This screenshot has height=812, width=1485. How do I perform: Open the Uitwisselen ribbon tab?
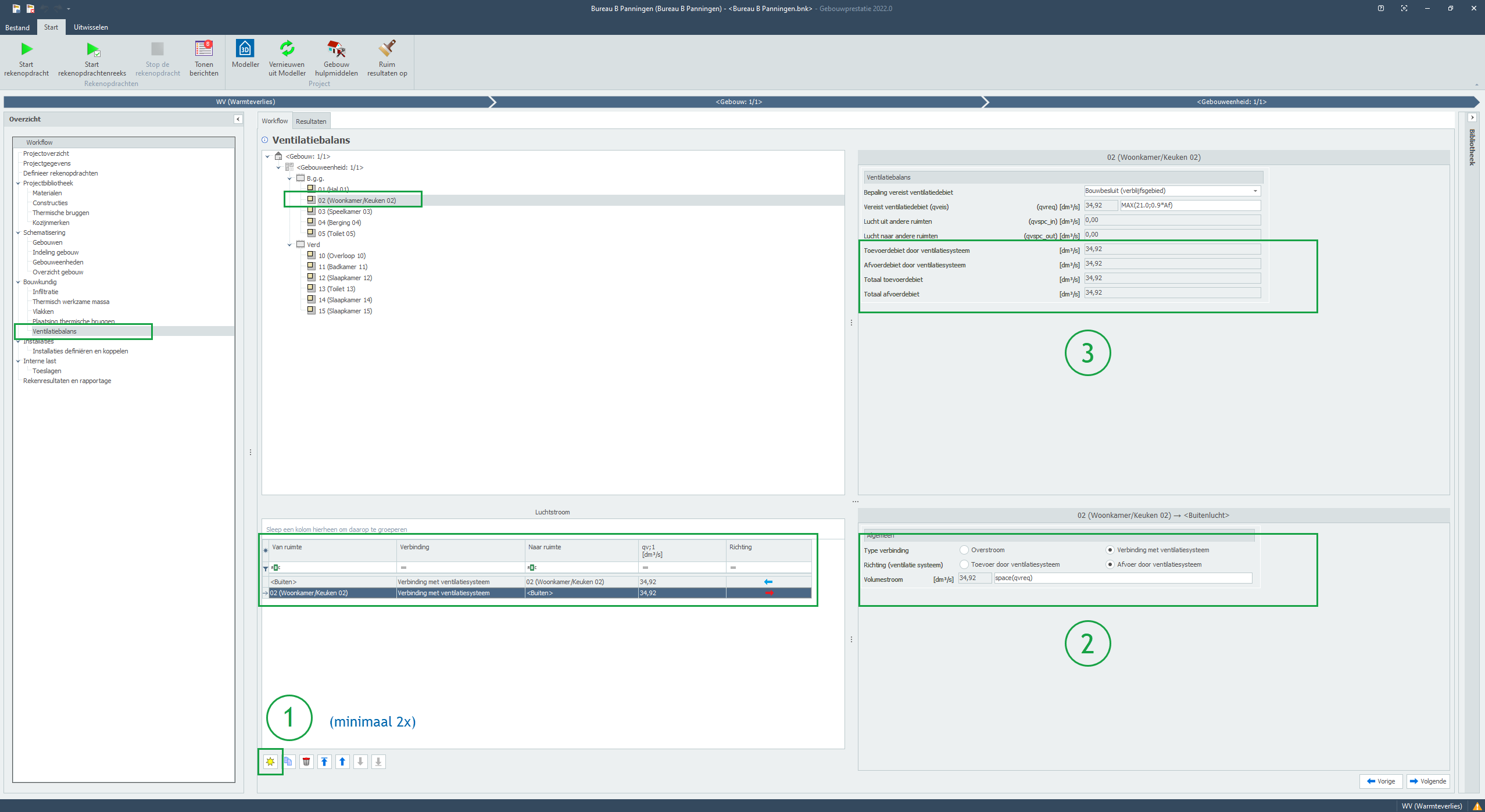pyautogui.click(x=91, y=27)
